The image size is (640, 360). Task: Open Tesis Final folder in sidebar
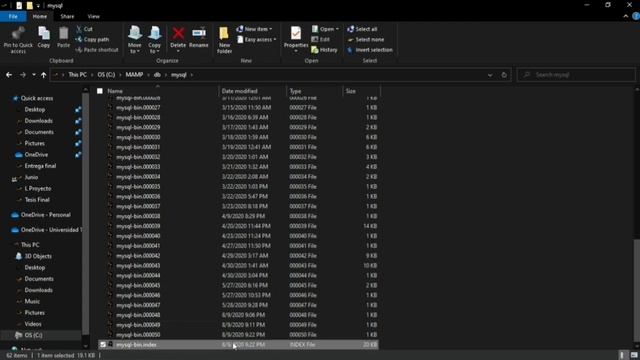pos(37,200)
